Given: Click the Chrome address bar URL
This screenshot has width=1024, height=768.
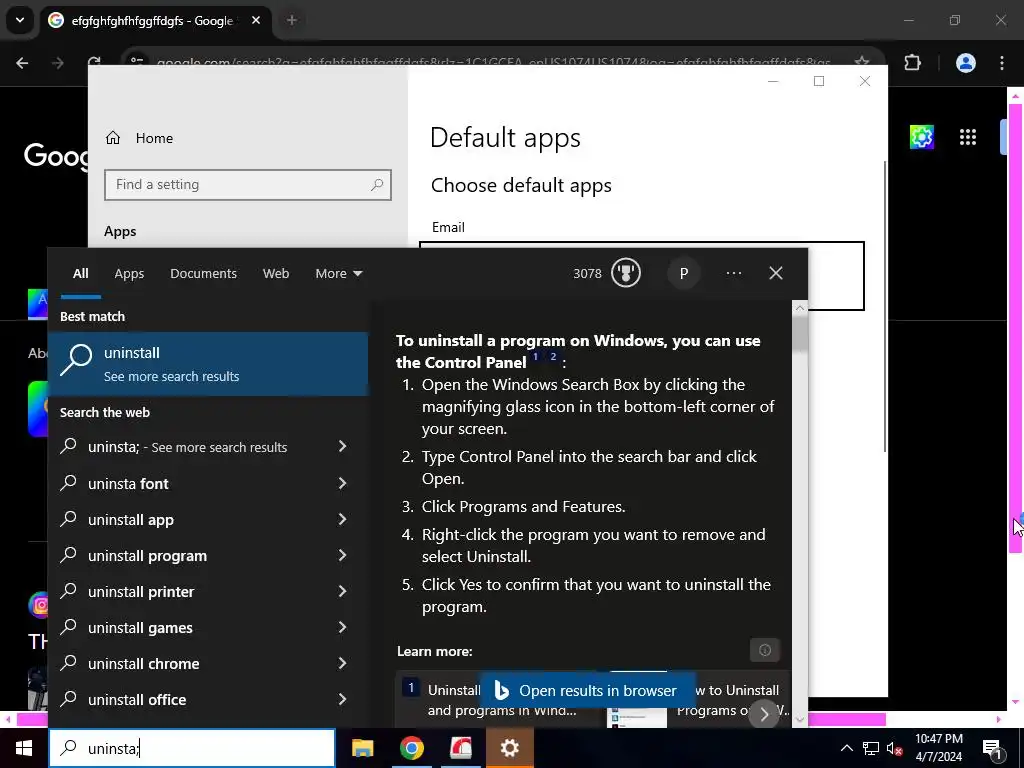Looking at the screenshot, I should 493,63.
